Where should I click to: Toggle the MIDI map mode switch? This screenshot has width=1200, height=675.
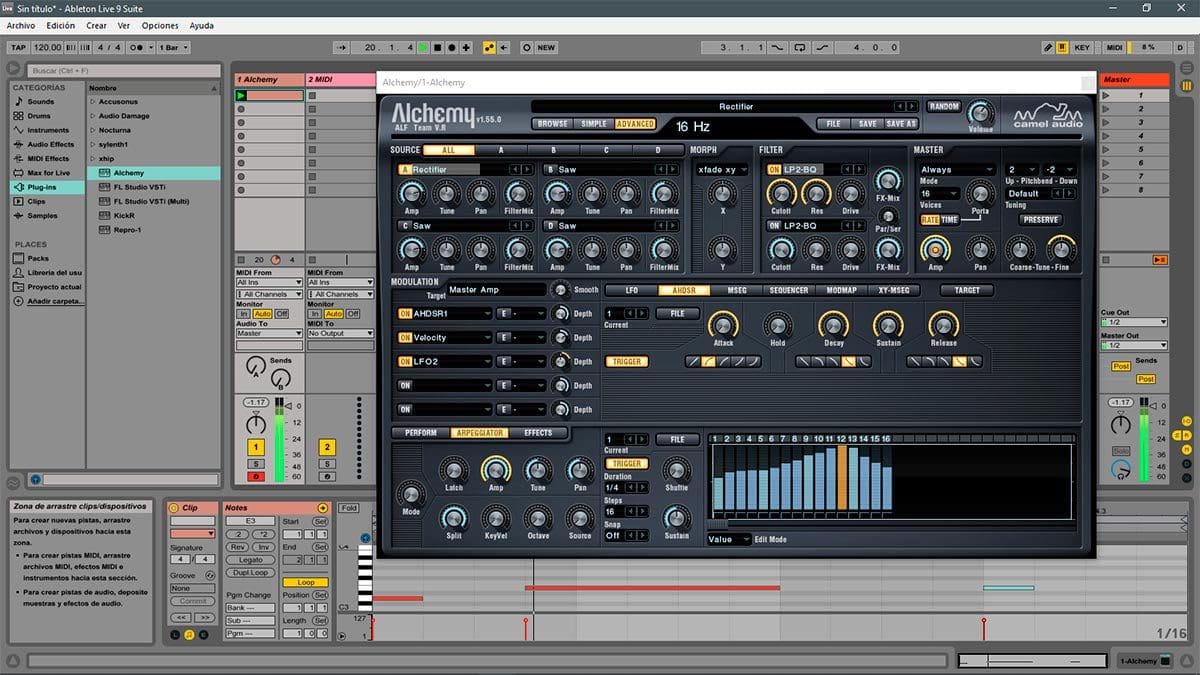(x=1114, y=47)
